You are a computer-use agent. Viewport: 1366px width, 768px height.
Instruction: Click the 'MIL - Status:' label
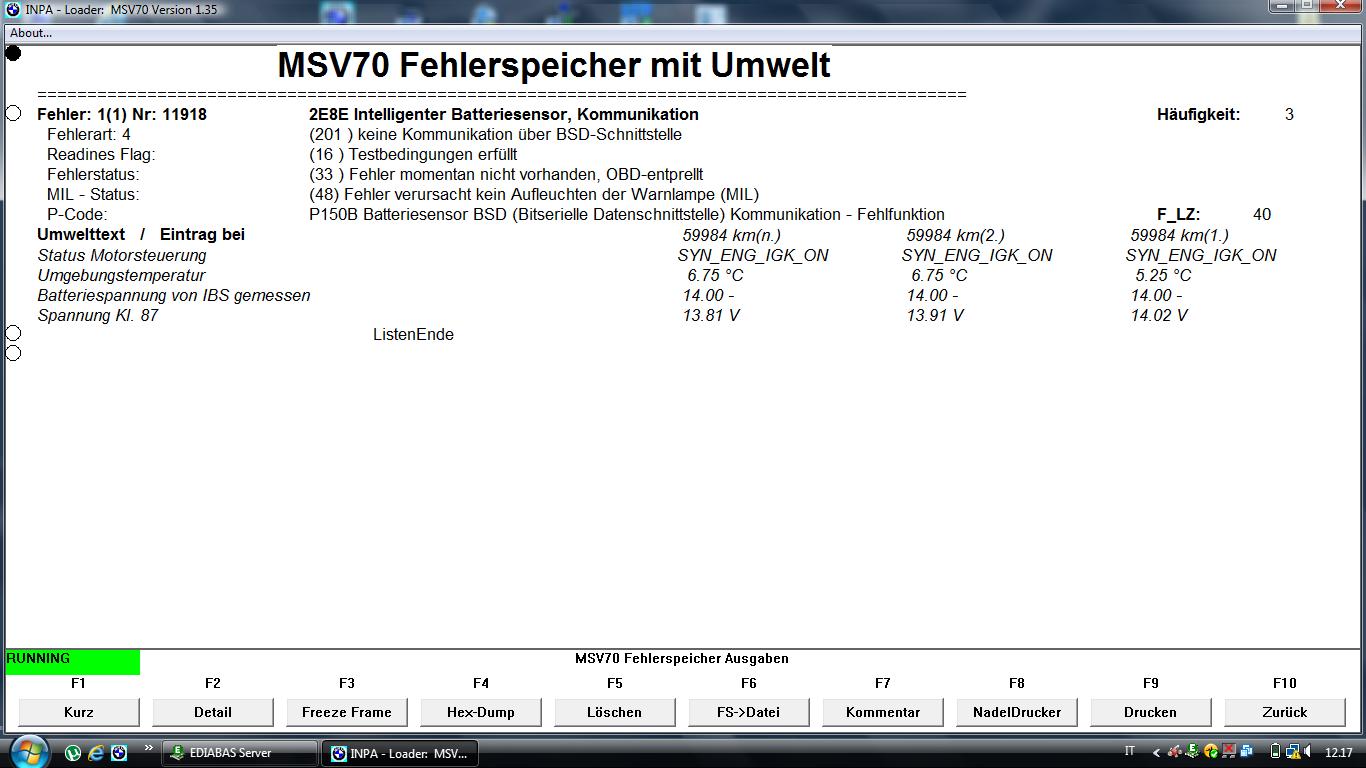pos(93,195)
